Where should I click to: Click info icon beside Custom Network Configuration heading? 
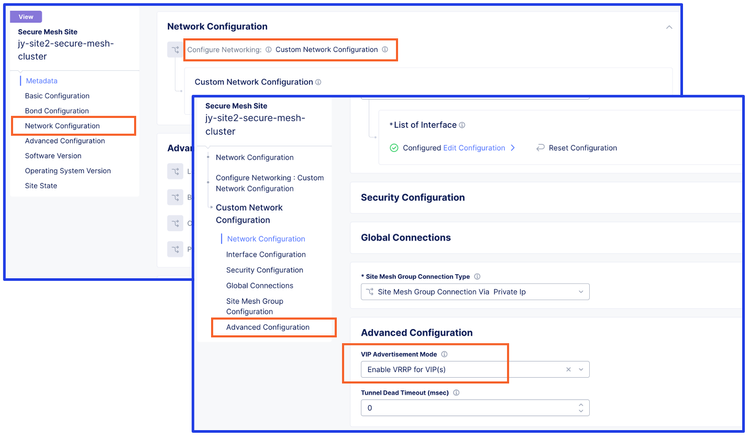tap(319, 82)
